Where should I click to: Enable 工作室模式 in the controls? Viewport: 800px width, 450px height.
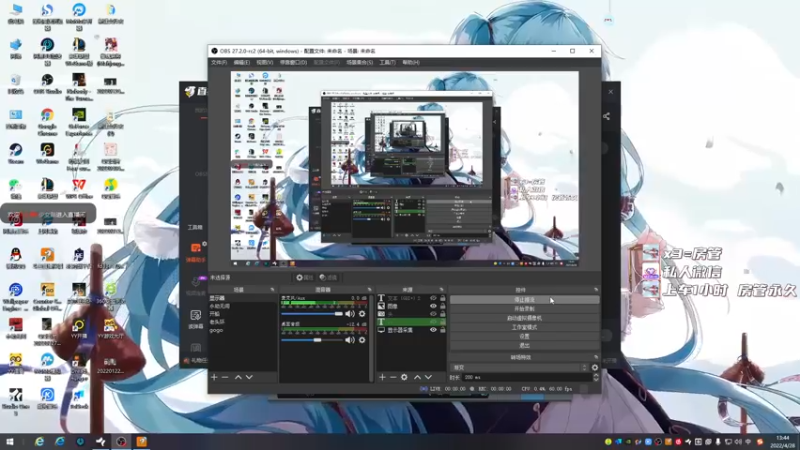(x=524, y=328)
